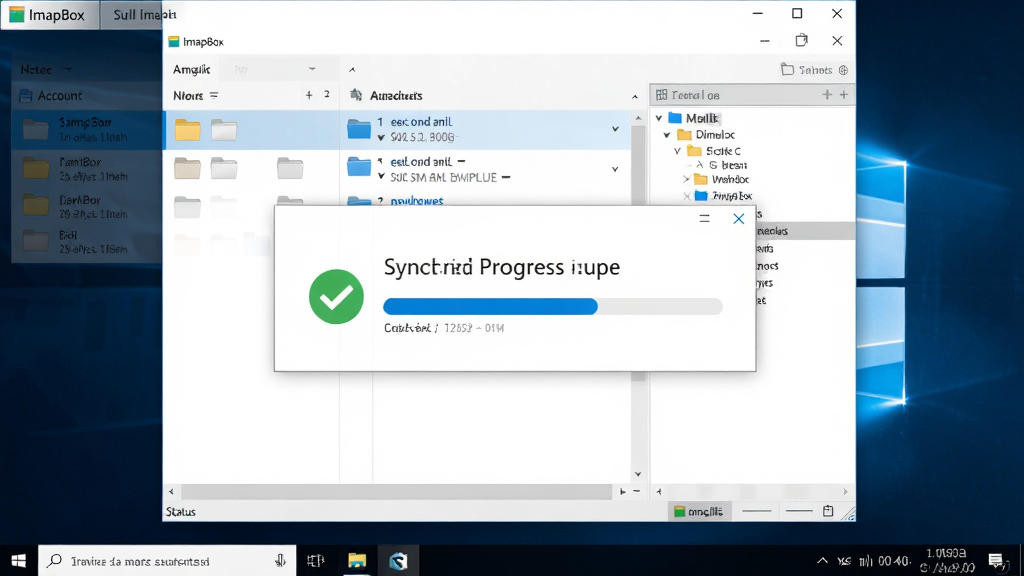Click the green checkmark icon in the sync dialog
Viewport: 1024px width, 576px height.
click(x=336, y=296)
